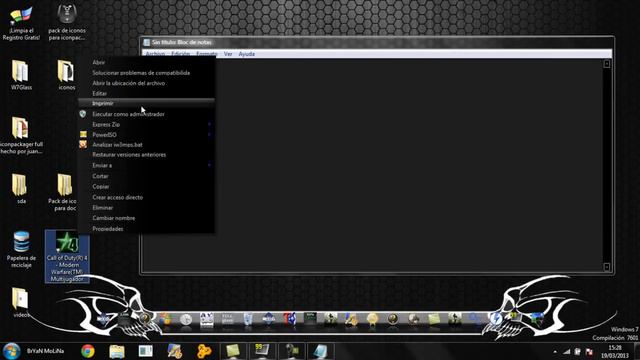Open Notepad's Edición menu

coord(180,54)
